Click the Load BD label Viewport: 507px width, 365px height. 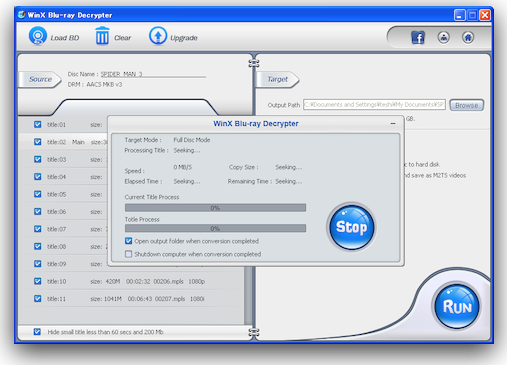pos(65,38)
